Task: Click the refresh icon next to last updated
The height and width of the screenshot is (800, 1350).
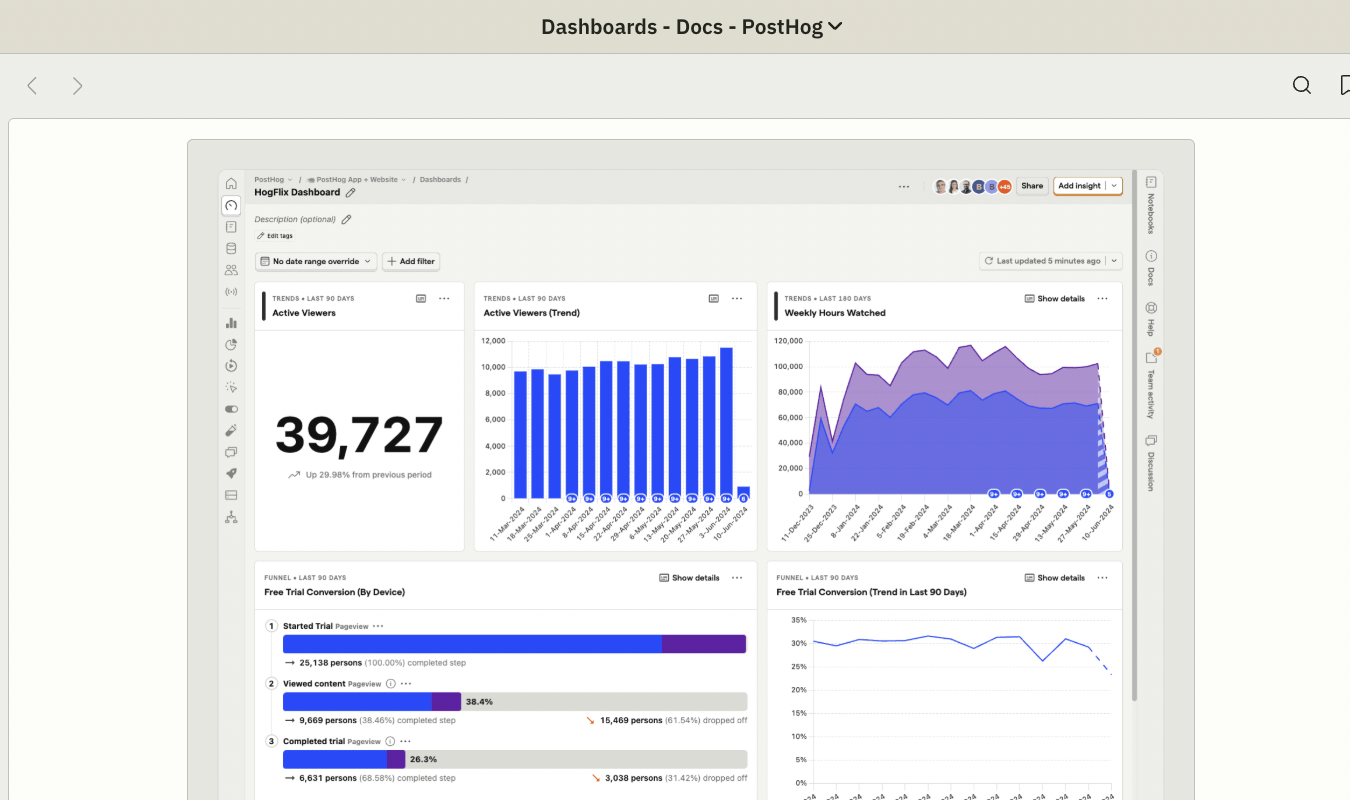Action: pos(988,261)
